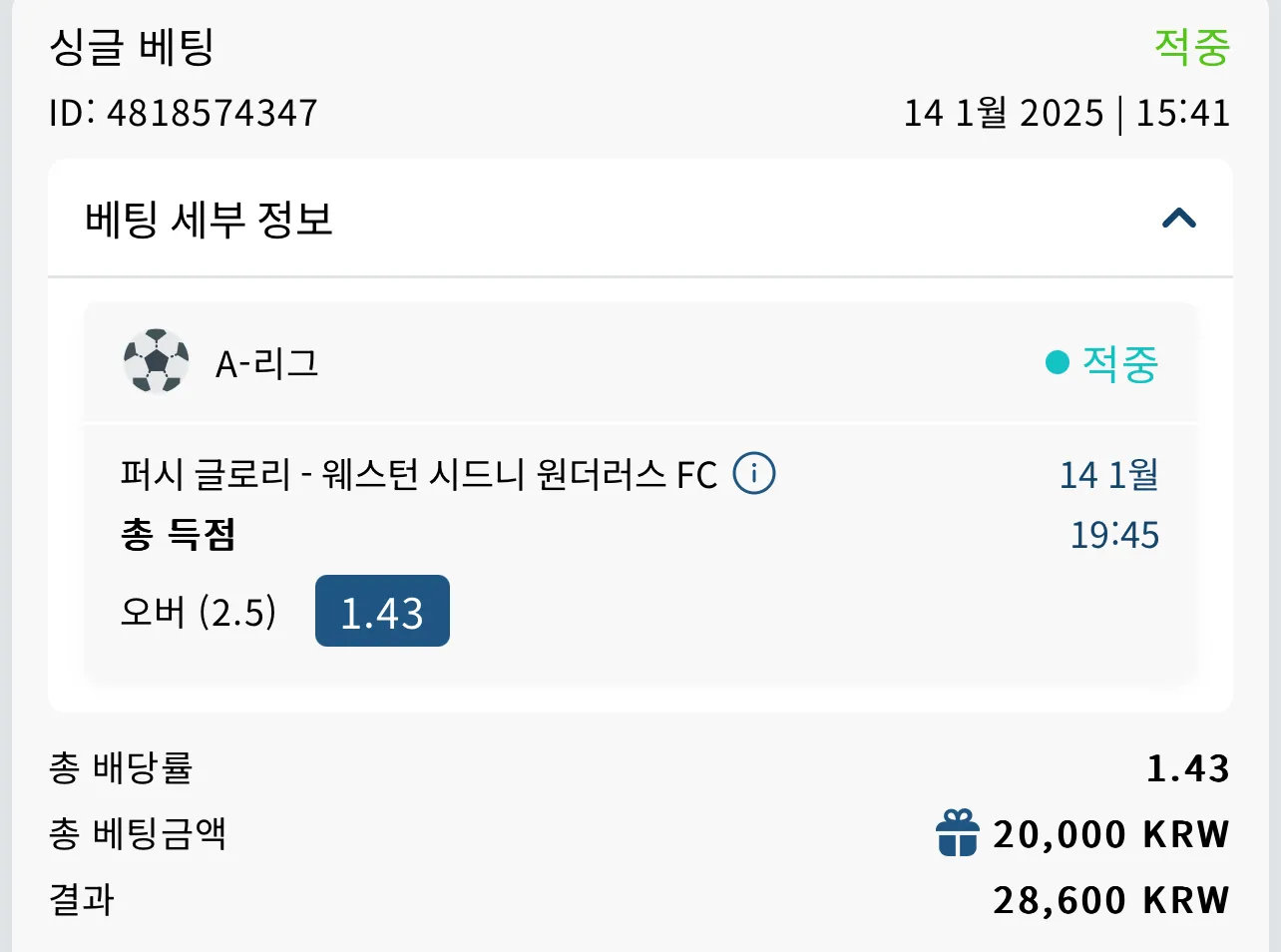The image size is (1281, 952).
Task: Click the 총 배당률 value 1.43
Action: click(1188, 768)
